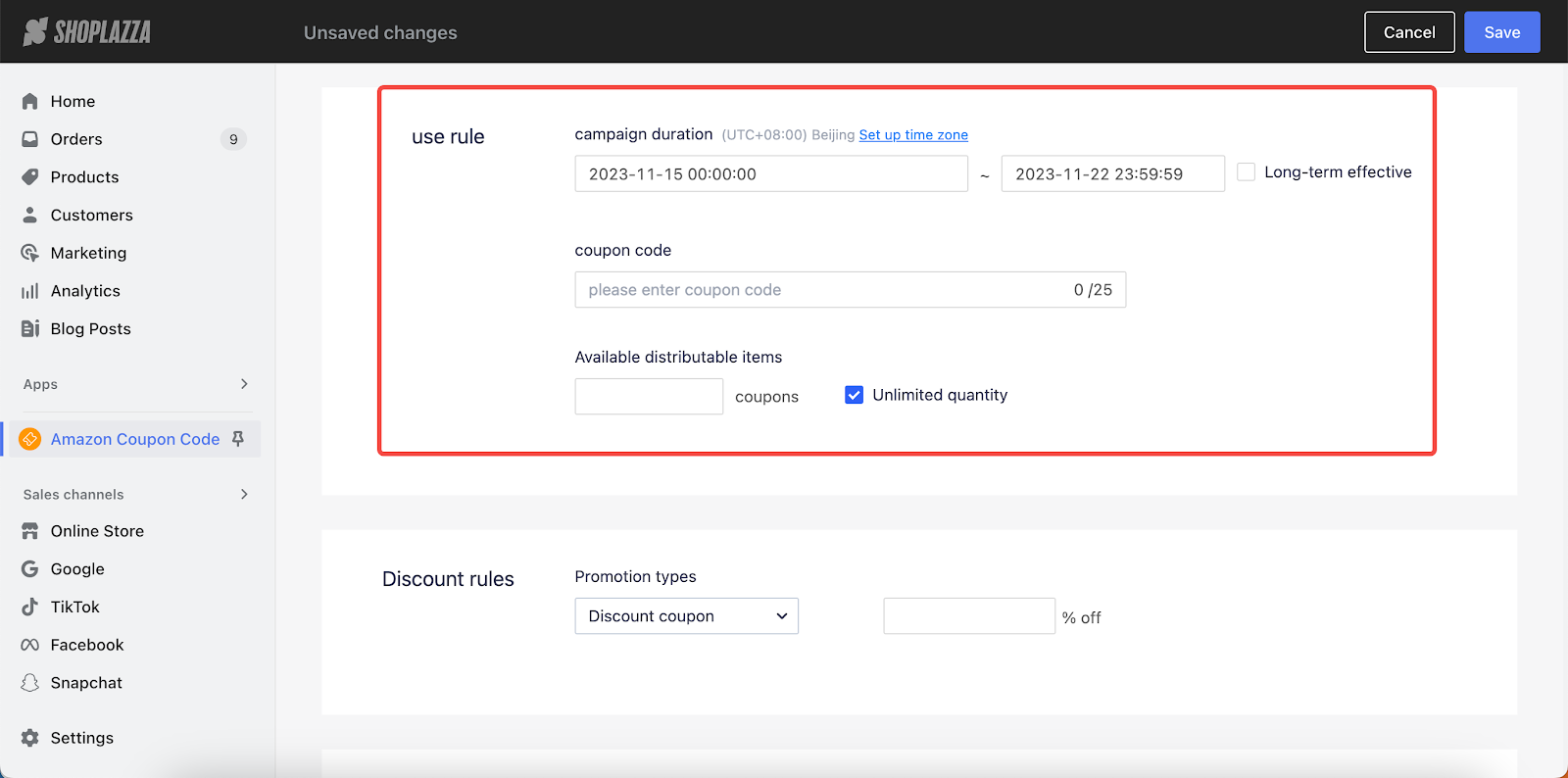Click the Analytics bar chart icon
1568x778 pixels.
(x=30, y=291)
